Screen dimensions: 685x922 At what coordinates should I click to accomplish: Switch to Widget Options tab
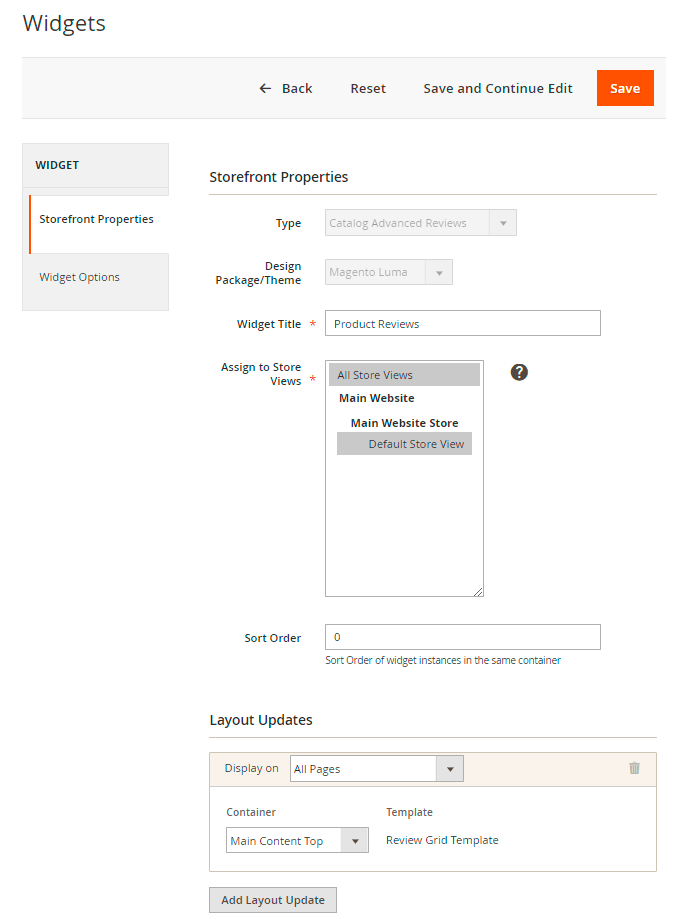80,277
